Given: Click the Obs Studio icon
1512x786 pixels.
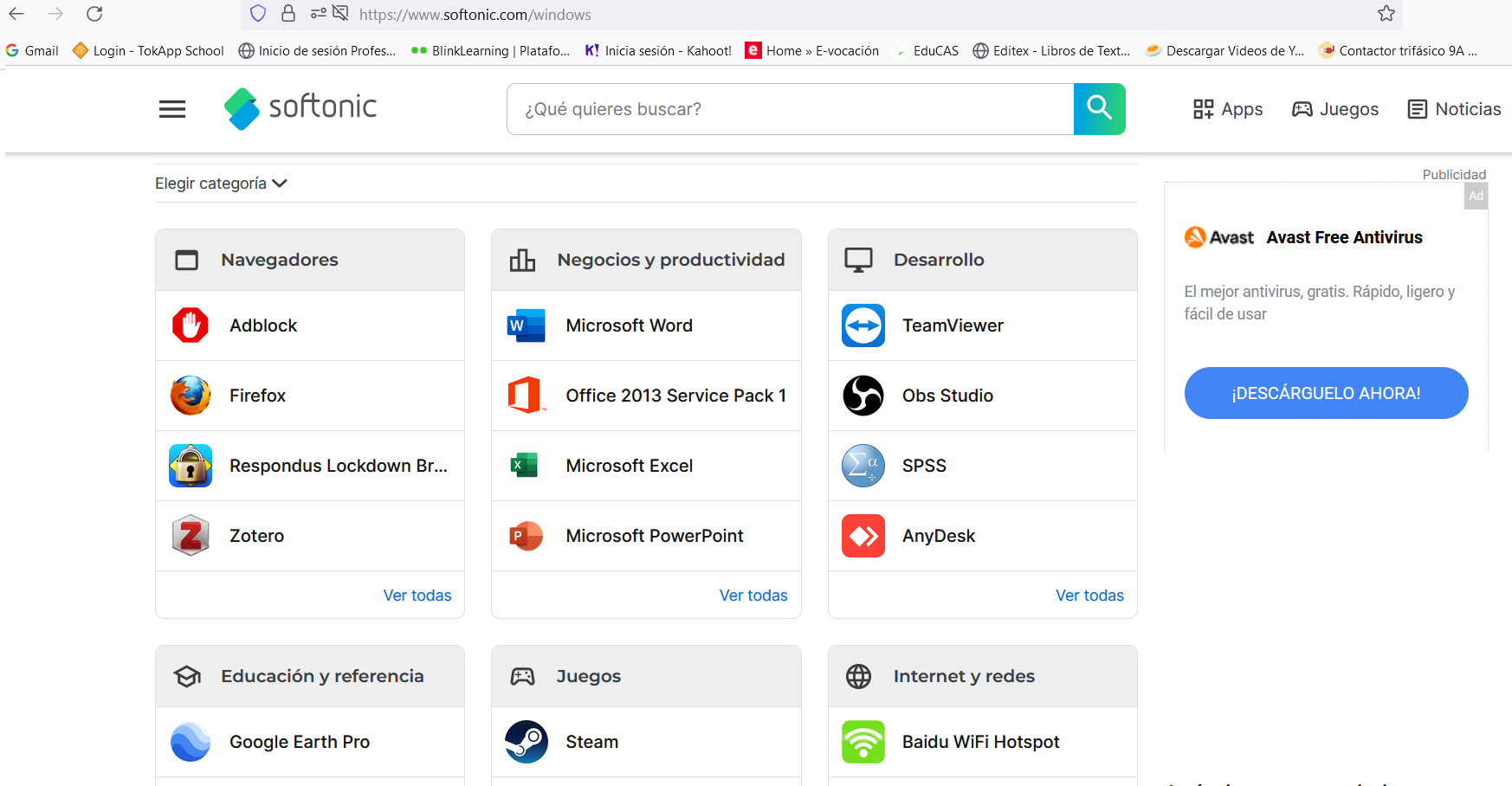Looking at the screenshot, I should coord(863,396).
